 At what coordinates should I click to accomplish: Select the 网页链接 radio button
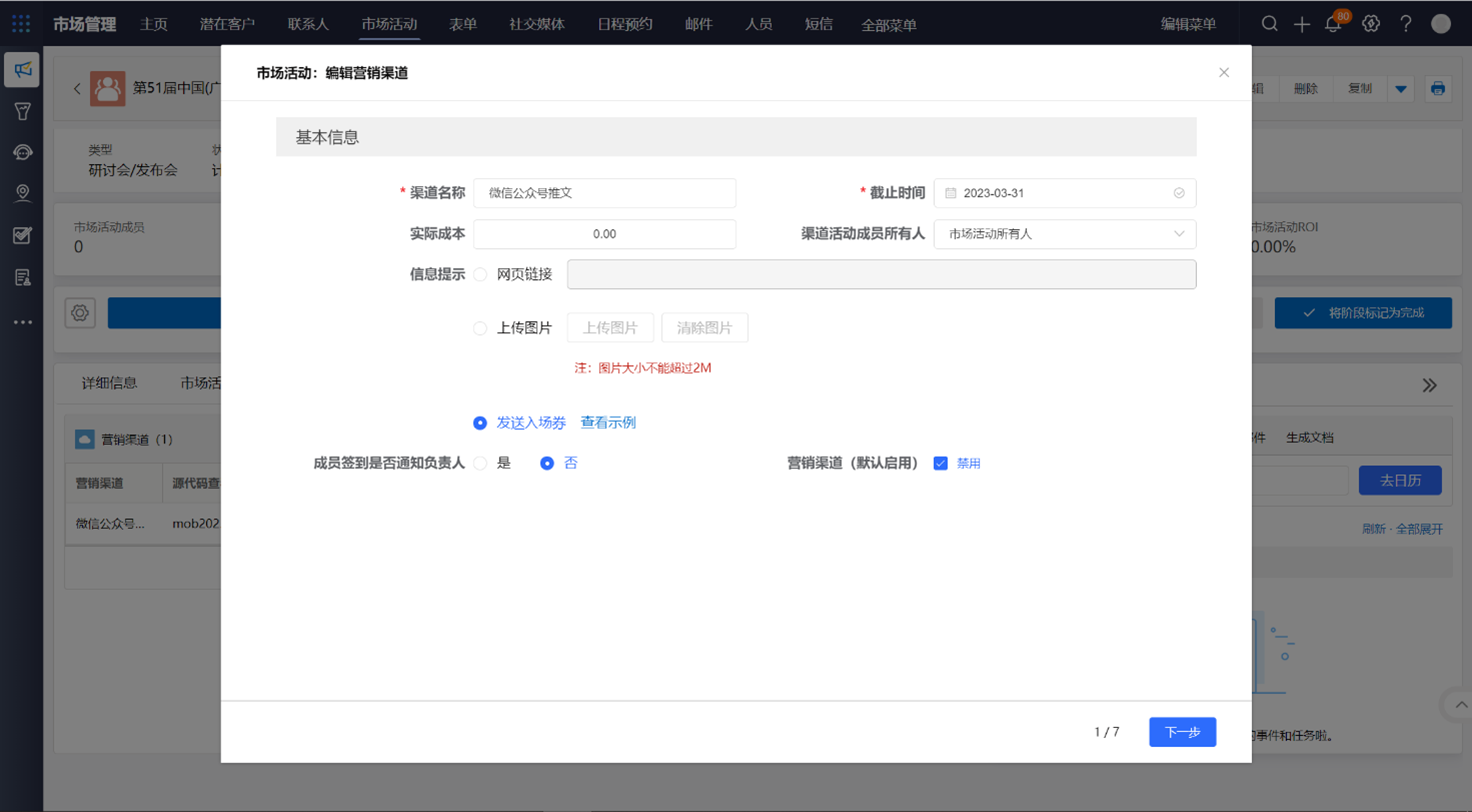(481, 274)
